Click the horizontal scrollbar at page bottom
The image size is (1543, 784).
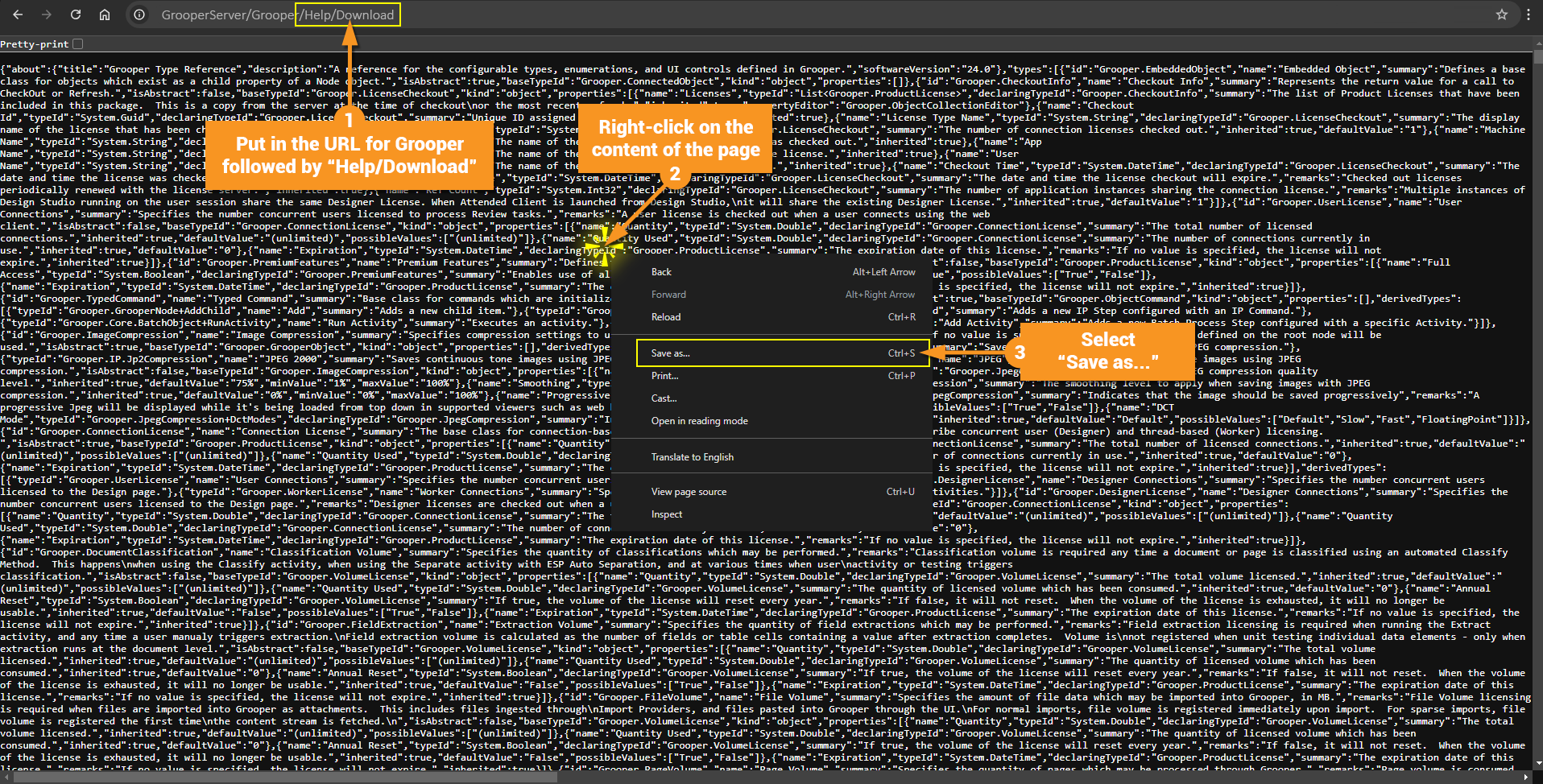[x=725, y=778]
